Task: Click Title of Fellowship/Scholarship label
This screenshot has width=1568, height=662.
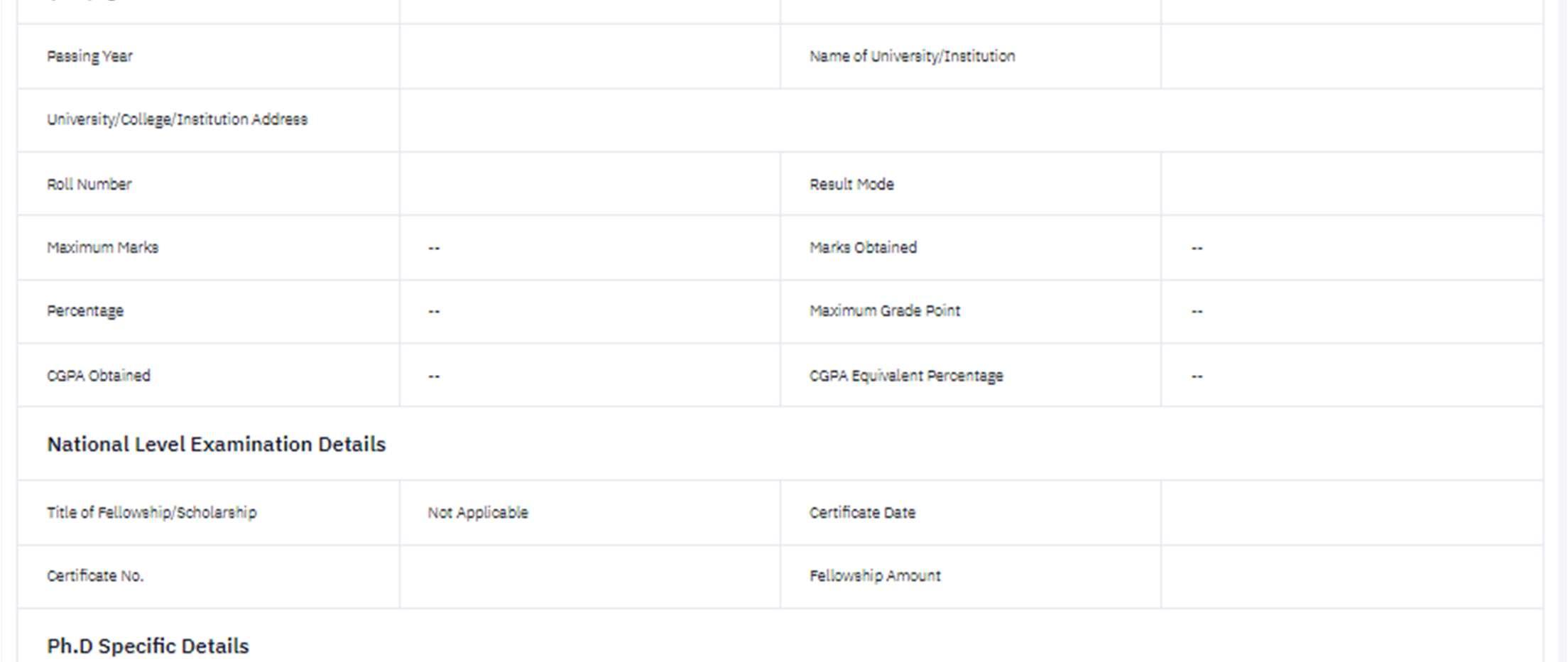Action: [x=151, y=512]
